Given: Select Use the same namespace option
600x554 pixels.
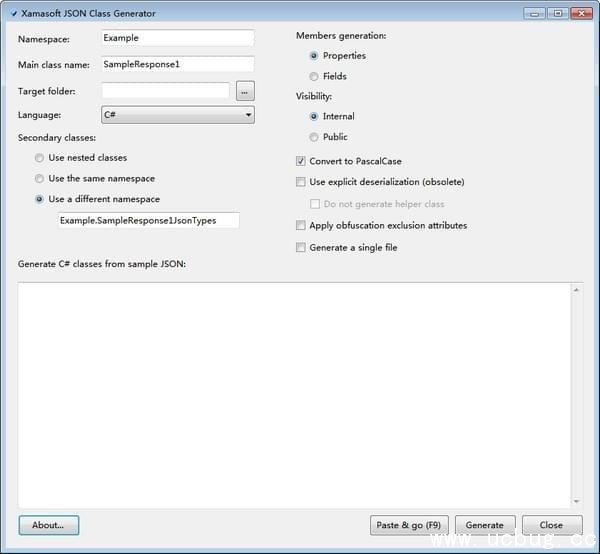Looking at the screenshot, I should (39, 179).
